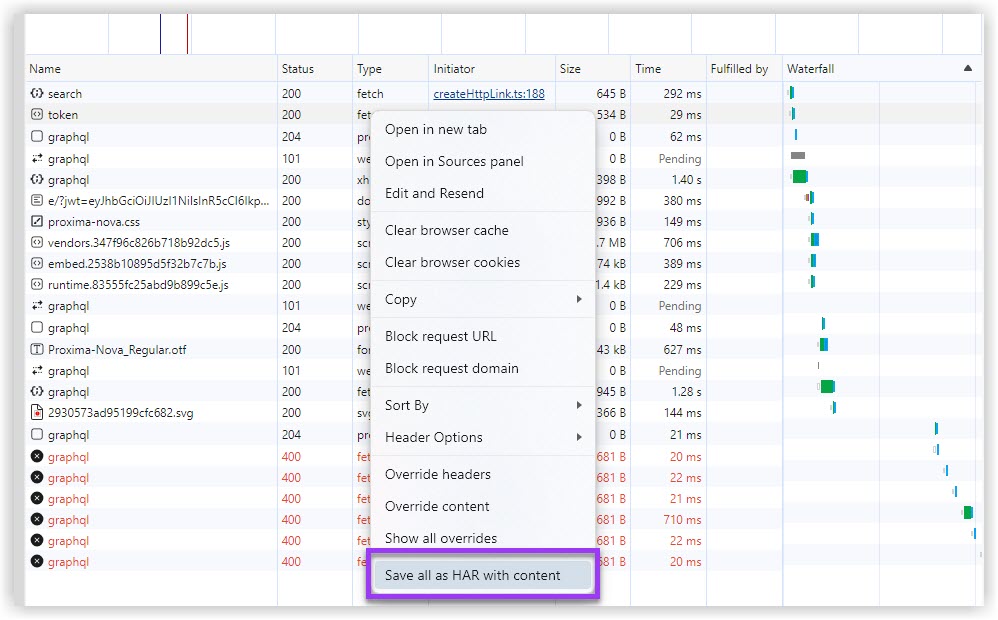This screenshot has height=620, width=998.
Task: Click the blue timeline marker in overview
Action: pyautogui.click(x=160, y=34)
